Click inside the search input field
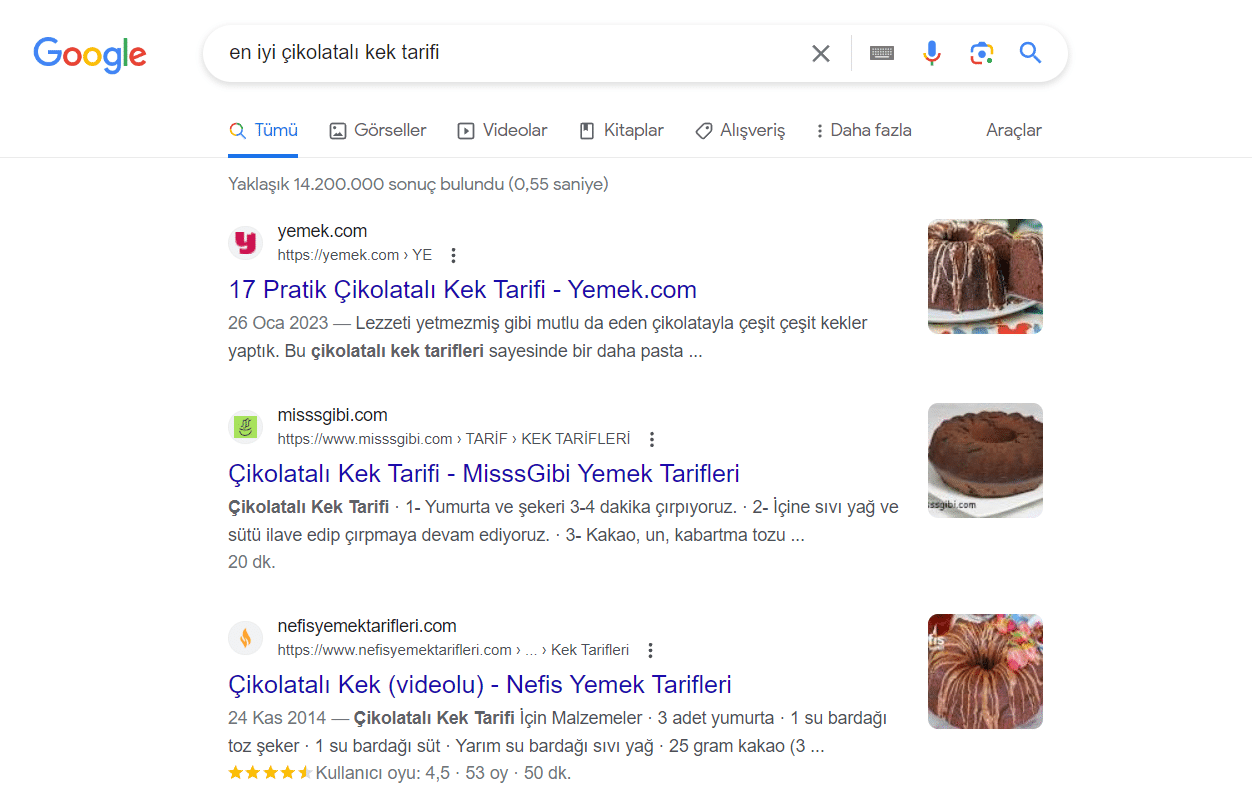This screenshot has width=1252, height=805. tap(500, 53)
